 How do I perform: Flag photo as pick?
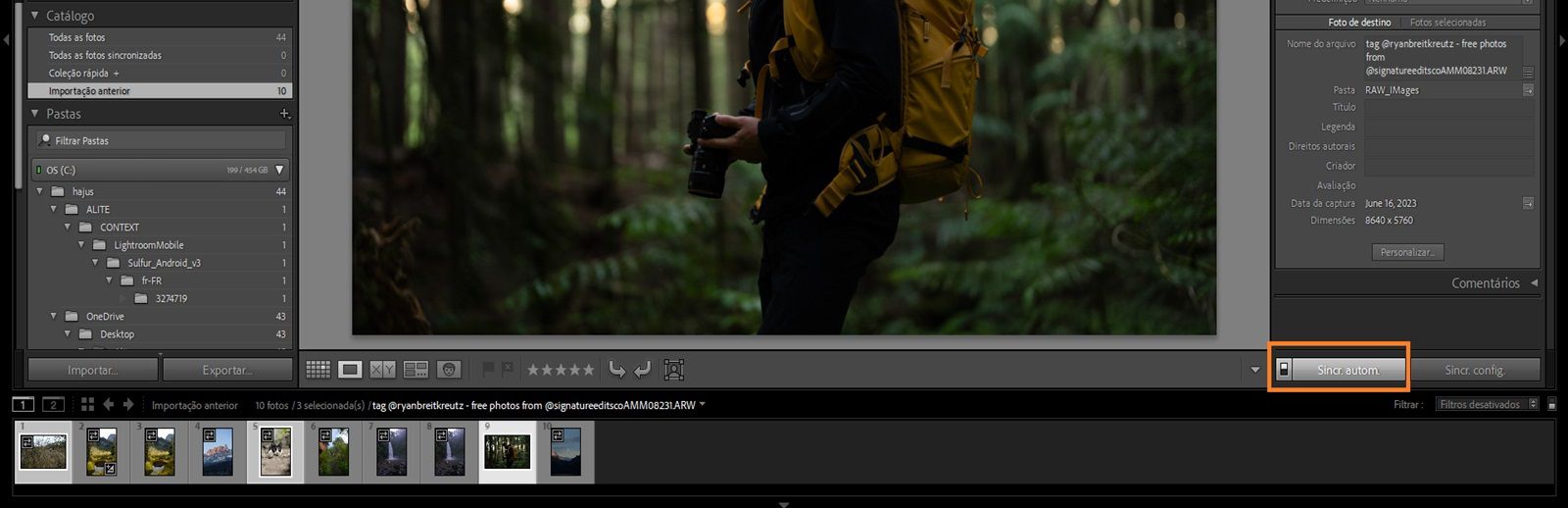click(488, 369)
